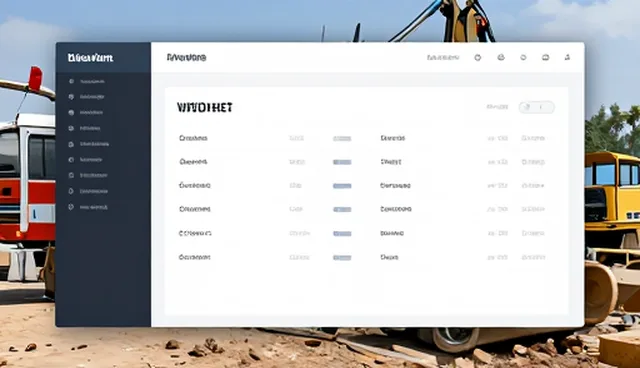
Task: Select the seventh sidebar menu item icon
Action: point(71,175)
